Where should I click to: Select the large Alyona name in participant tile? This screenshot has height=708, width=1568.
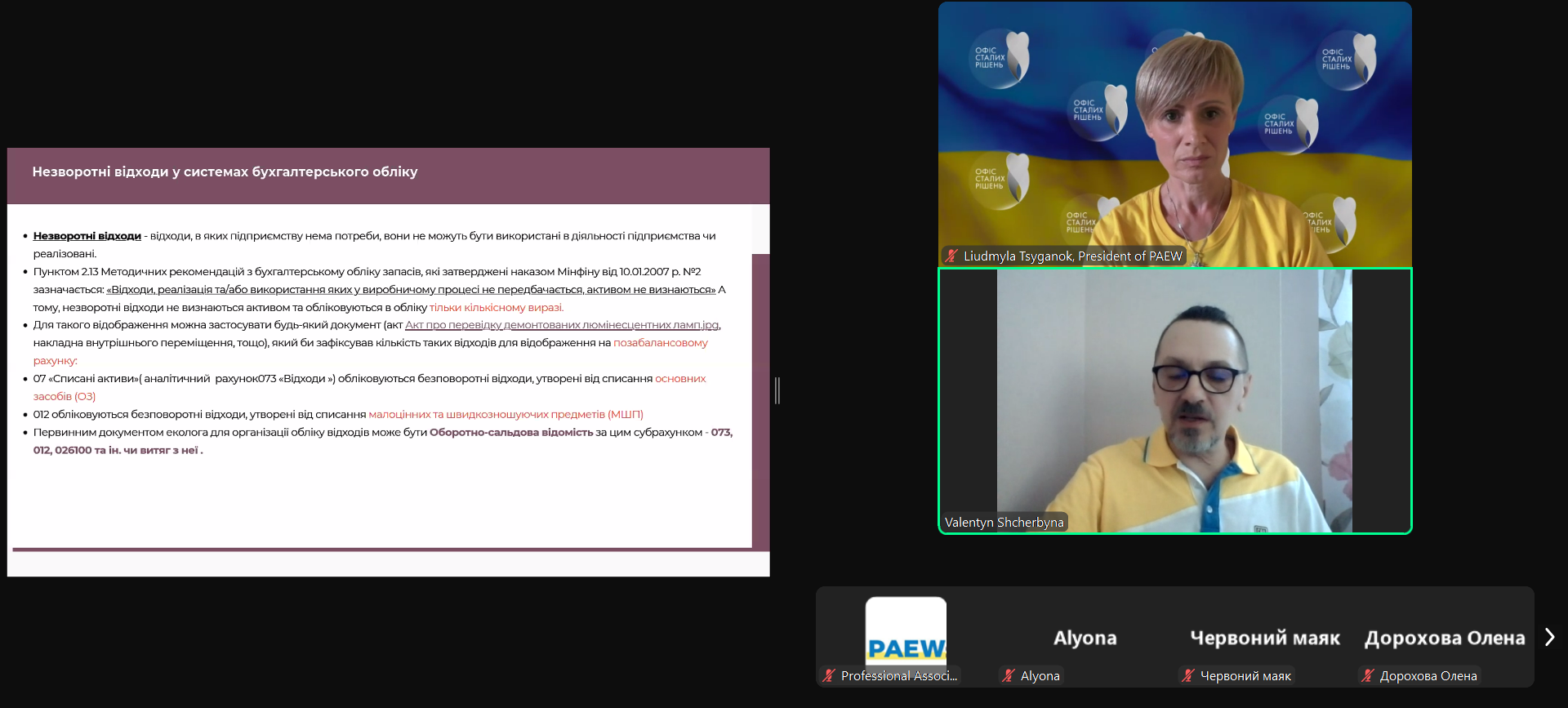(x=1085, y=638)
